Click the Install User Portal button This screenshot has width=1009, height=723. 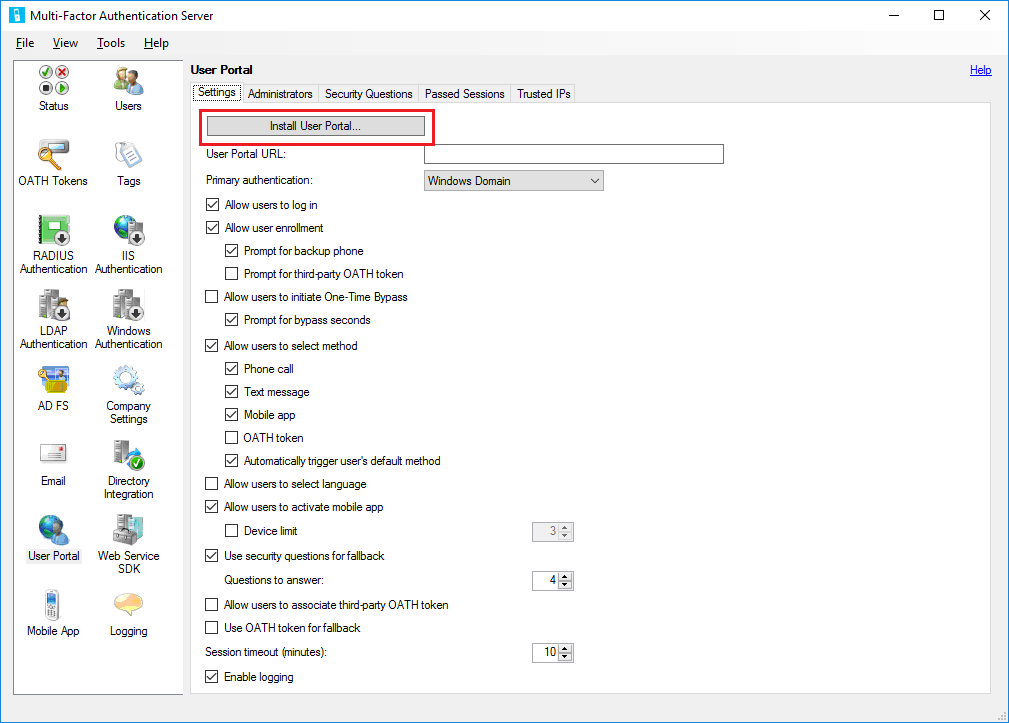tap(316, 124)
